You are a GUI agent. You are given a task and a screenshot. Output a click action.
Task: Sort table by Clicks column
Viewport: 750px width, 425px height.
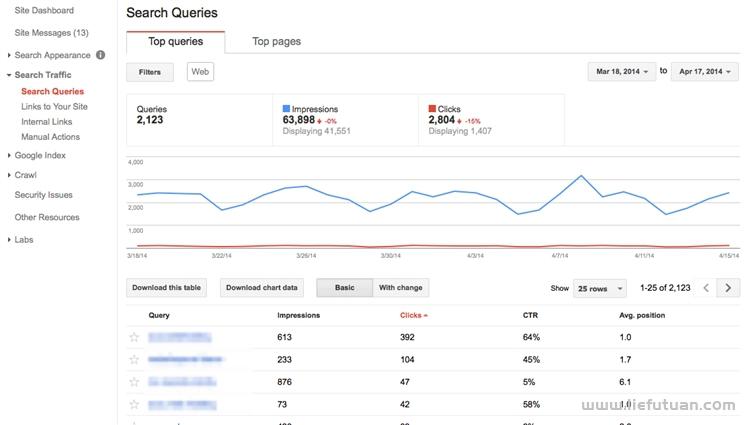(x=414, y=315)
